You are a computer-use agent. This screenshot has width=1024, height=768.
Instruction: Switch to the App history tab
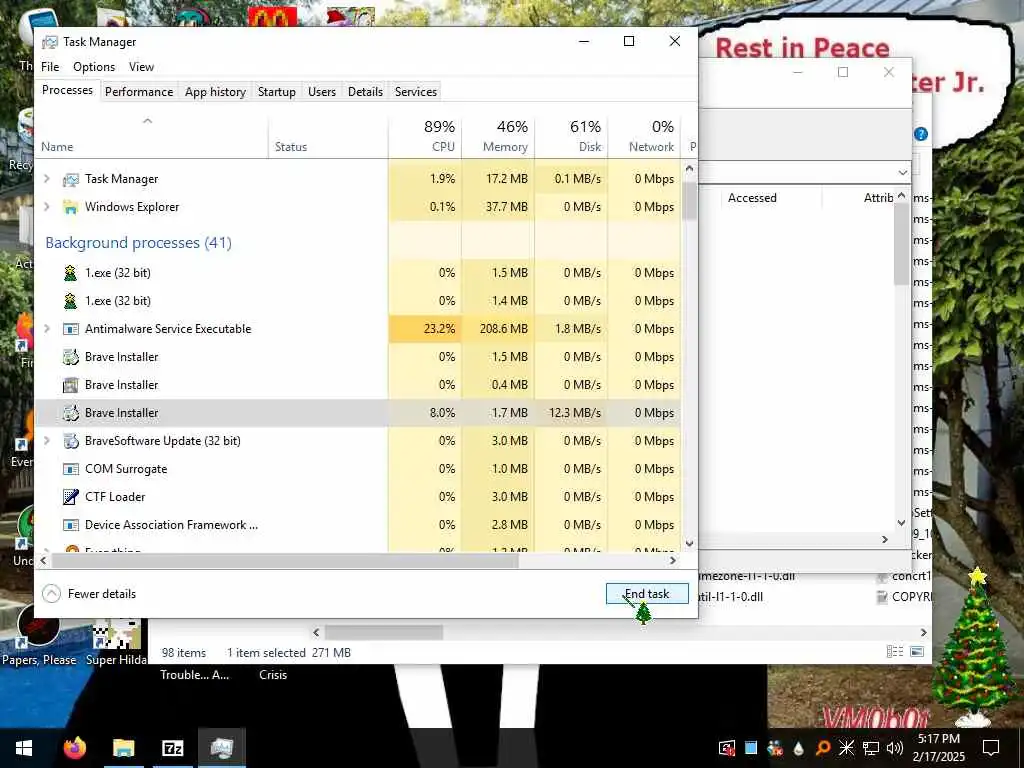[x=215, y=91]
